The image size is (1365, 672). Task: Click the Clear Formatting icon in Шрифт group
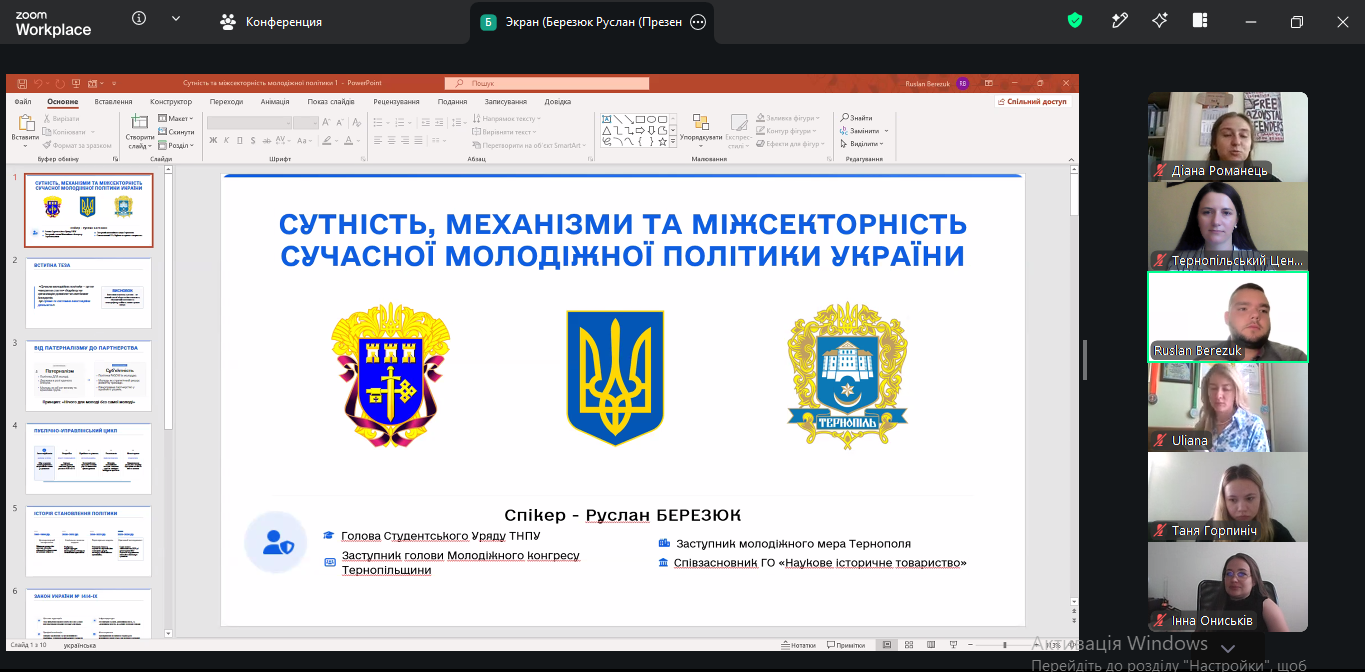coord(357,122)
